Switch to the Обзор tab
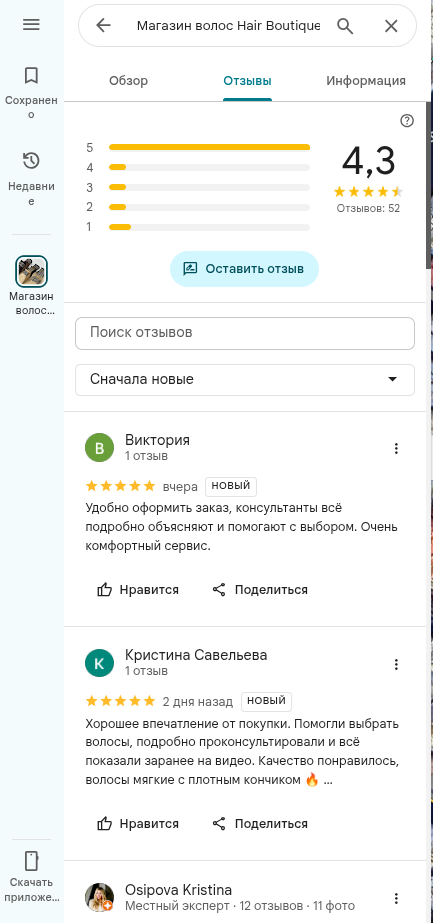This screenshot has height=923, width=433. (x=128, y=81)
